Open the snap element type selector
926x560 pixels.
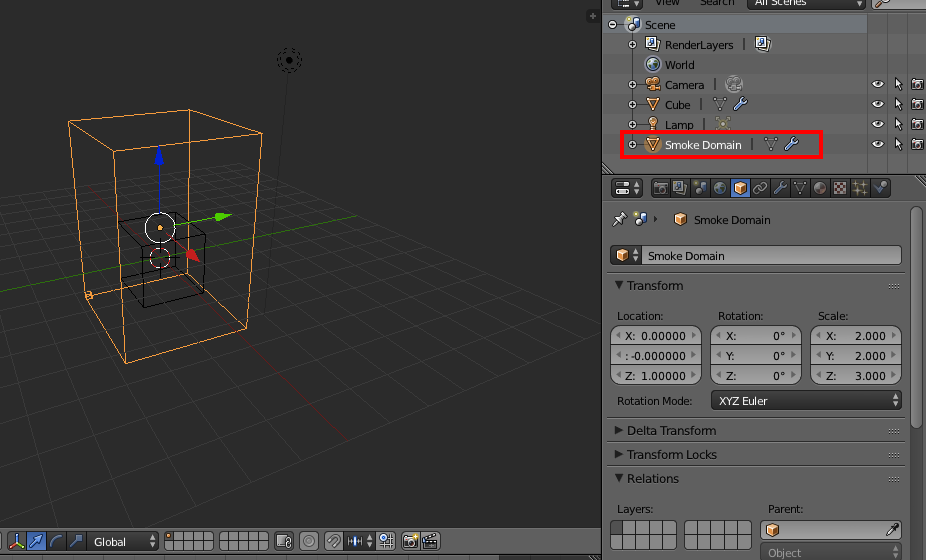click(x=360, y=541)
